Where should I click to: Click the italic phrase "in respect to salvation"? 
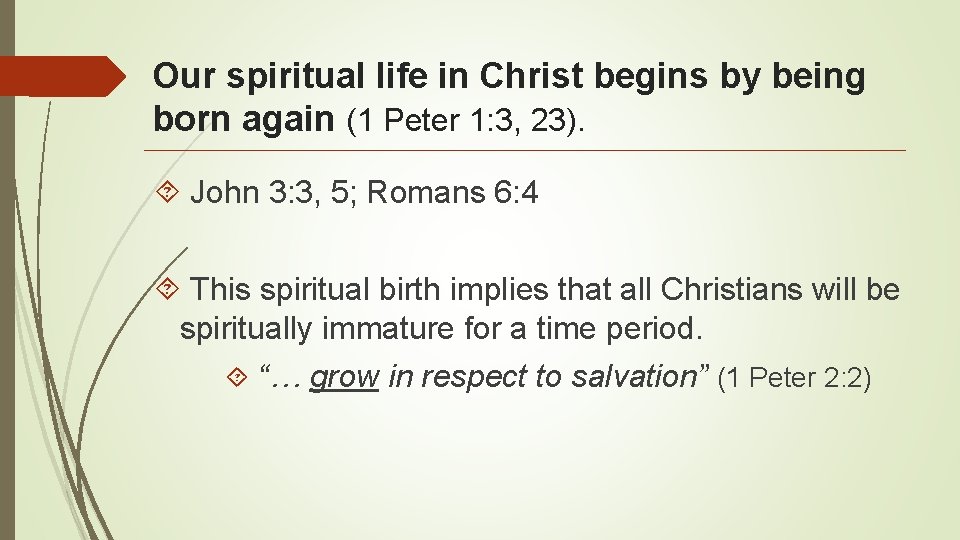coord(542,377)
